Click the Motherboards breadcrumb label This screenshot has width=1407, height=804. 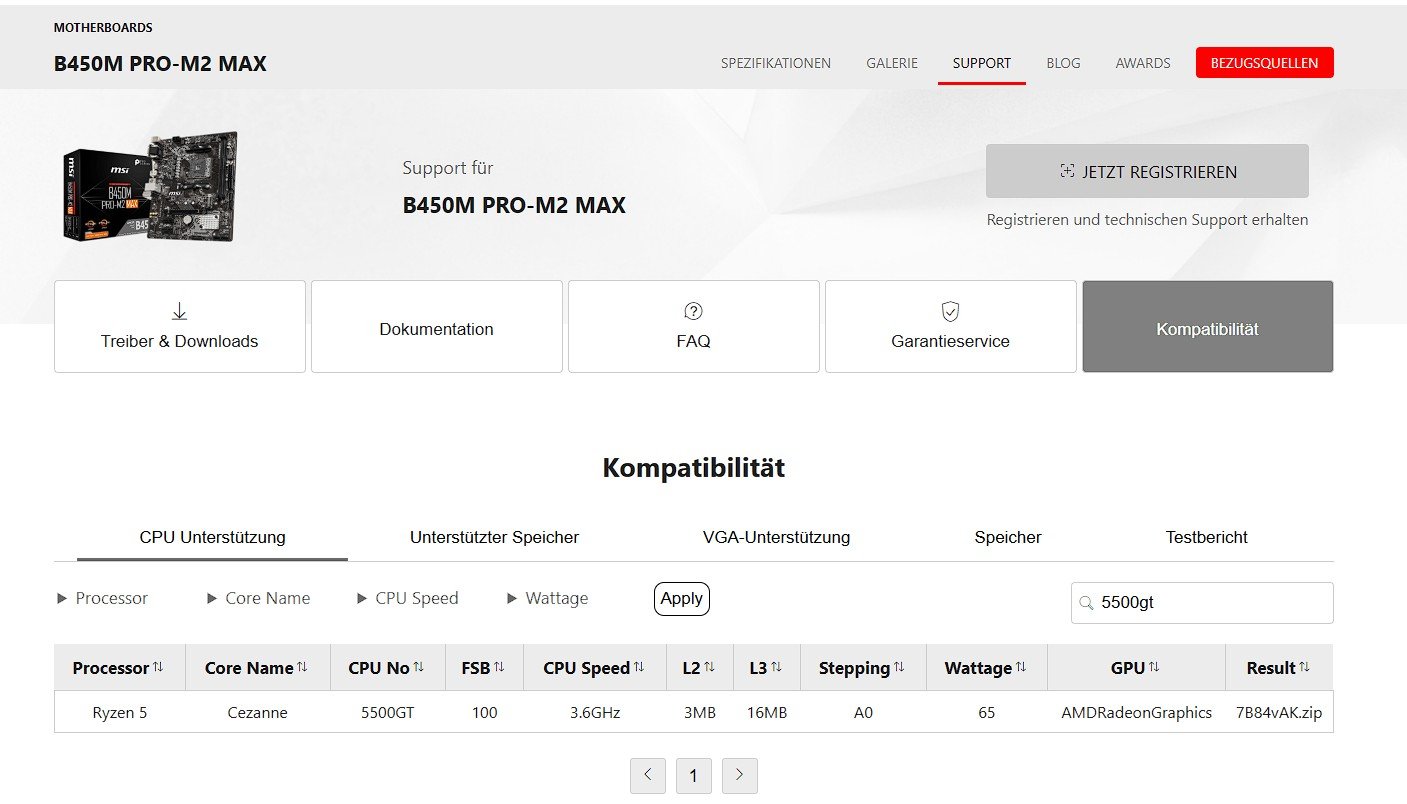[103, 28]
